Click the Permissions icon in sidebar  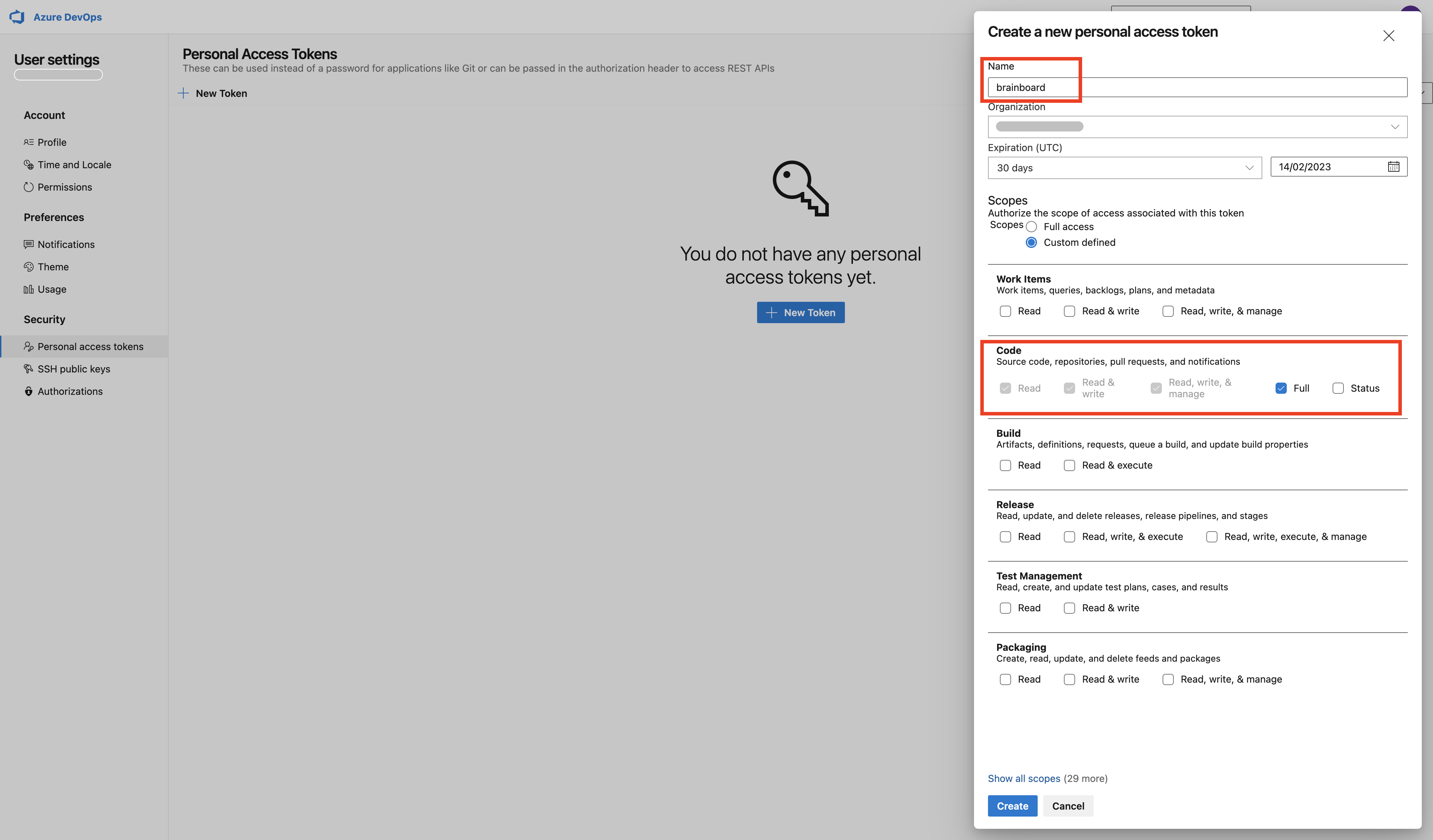(28, 187)
